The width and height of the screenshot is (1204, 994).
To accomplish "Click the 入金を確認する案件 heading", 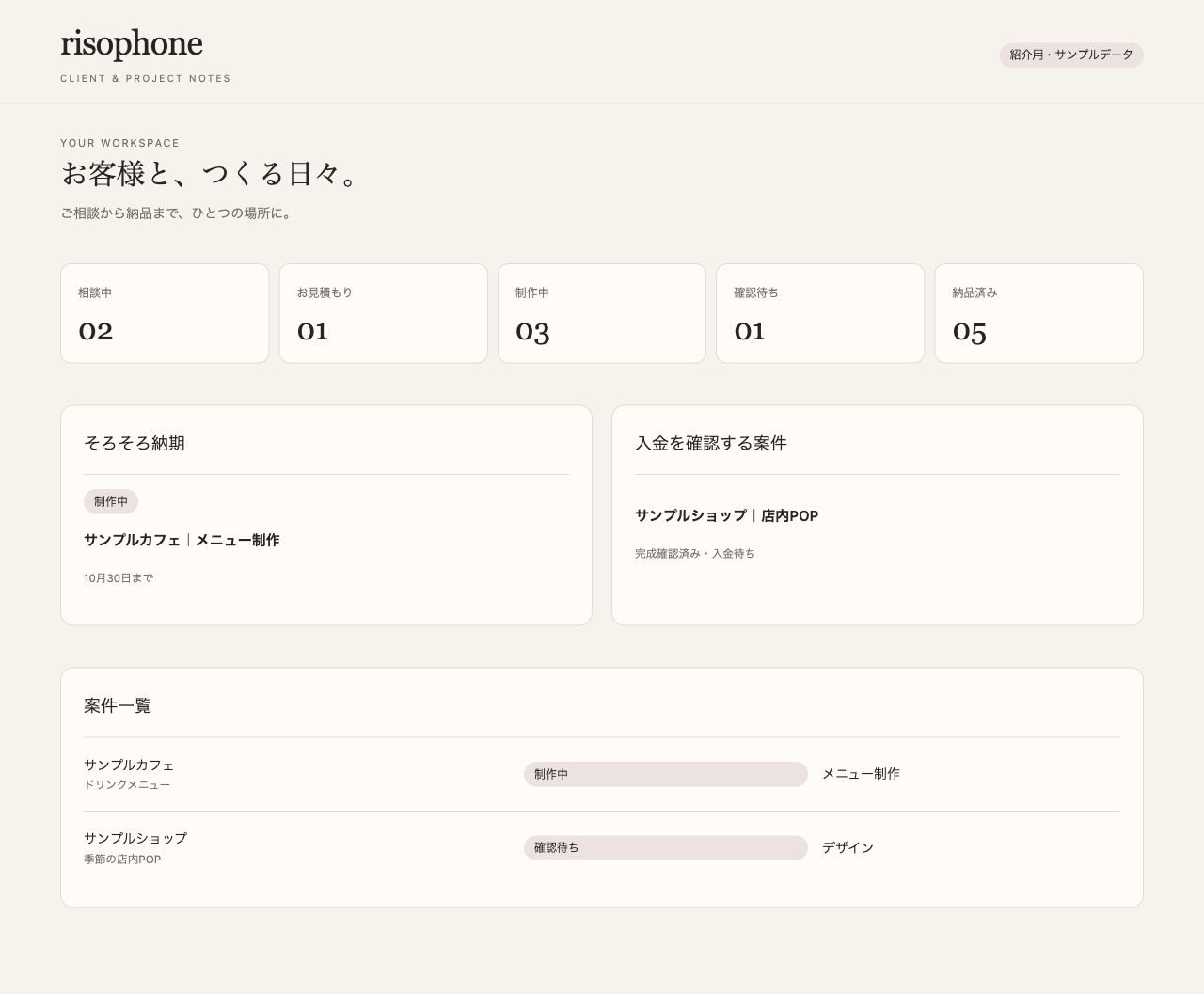I will [x=711, y=443].
